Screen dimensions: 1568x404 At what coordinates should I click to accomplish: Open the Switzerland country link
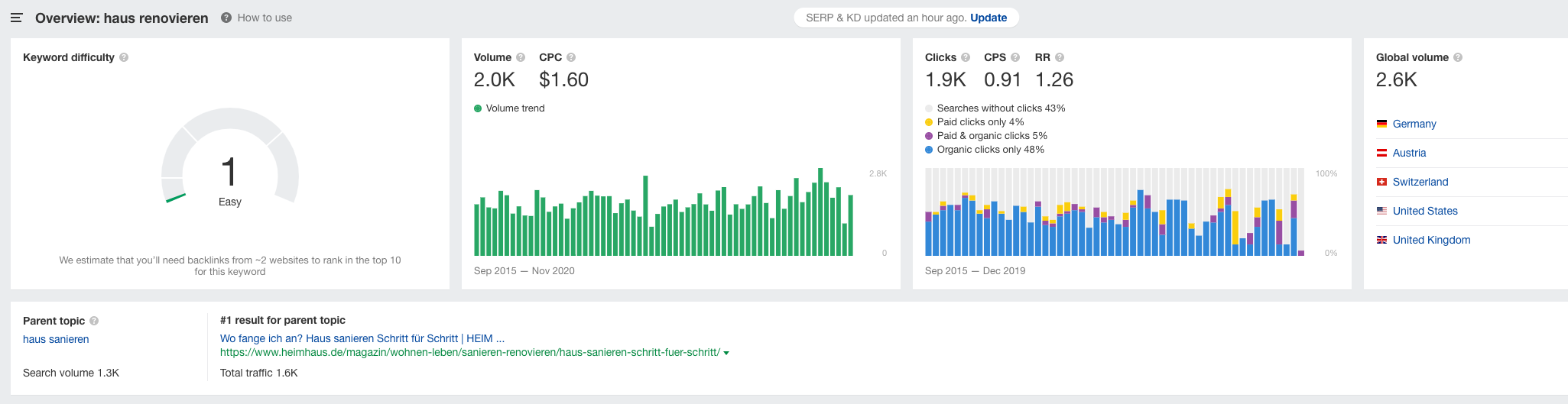tap(1420, 182)
